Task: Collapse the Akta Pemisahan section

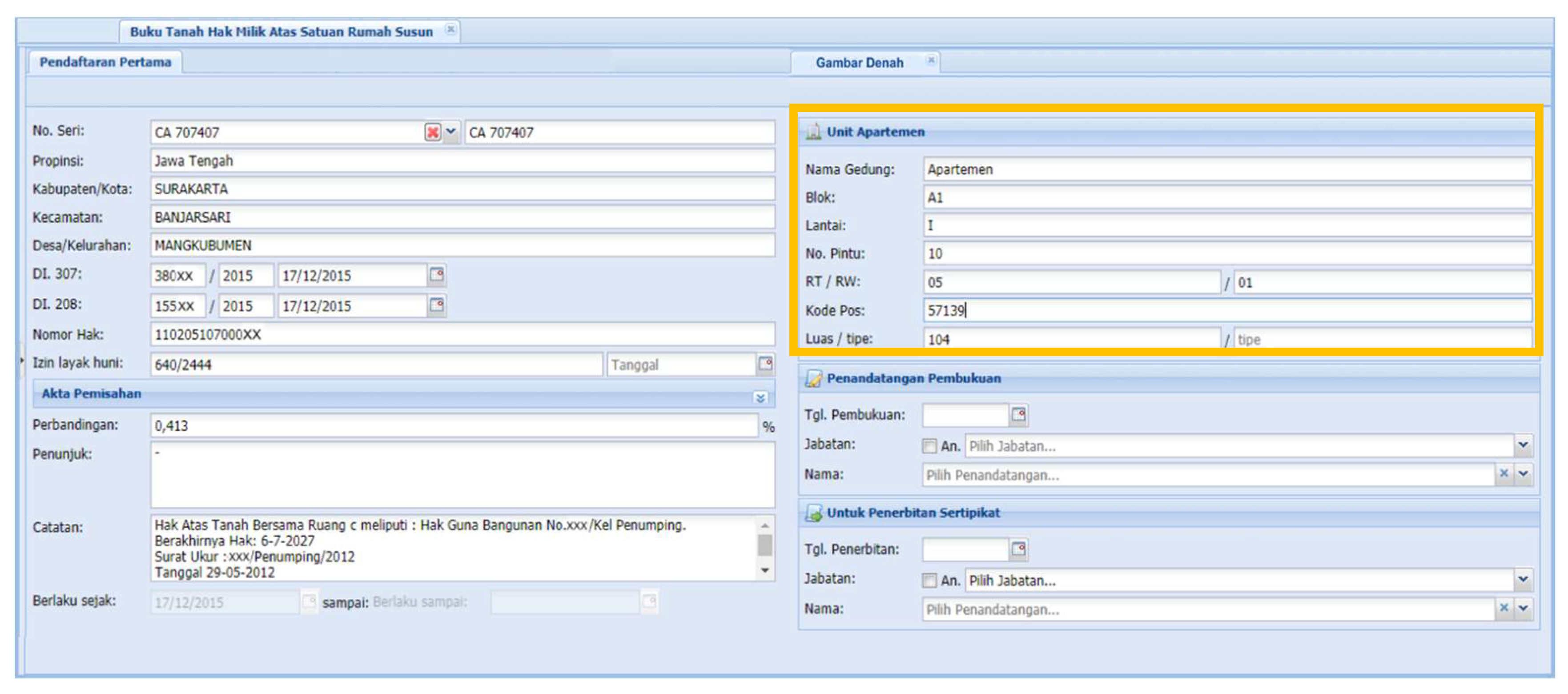Action: pyautogui.click(x=760, y=397)
